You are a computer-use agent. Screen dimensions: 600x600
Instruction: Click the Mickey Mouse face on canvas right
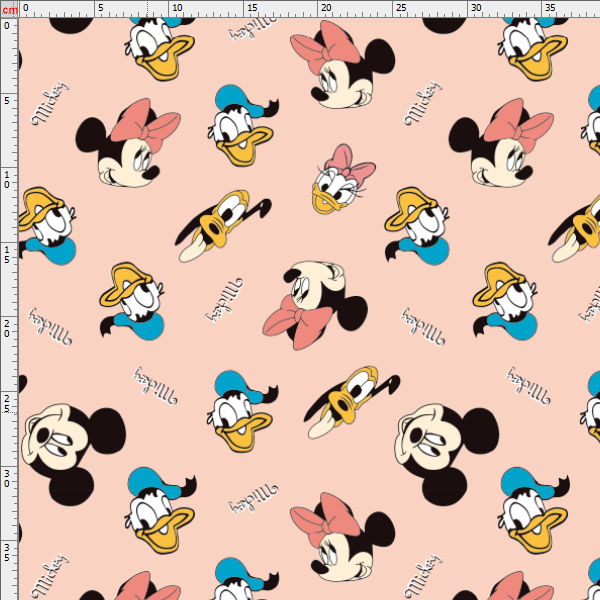[440, 445]
